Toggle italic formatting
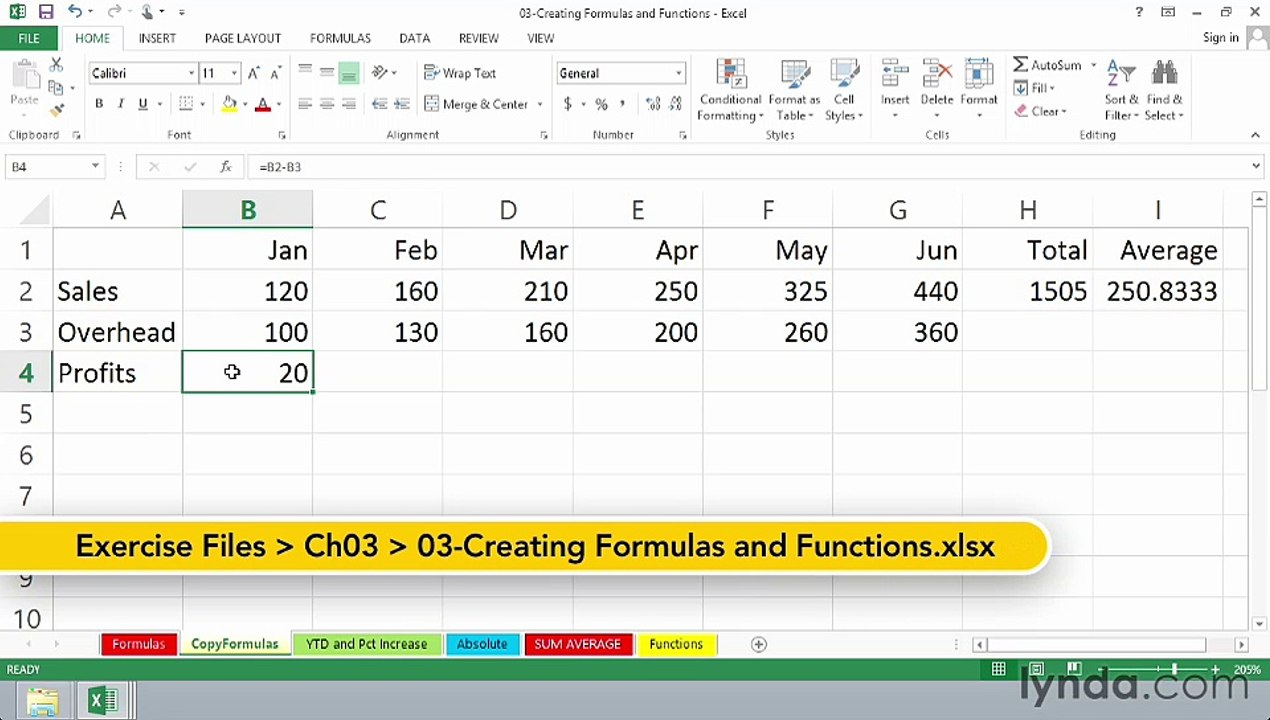This screenshot has height=720, width=1270. pyautogui.click(x=121, y=104)
